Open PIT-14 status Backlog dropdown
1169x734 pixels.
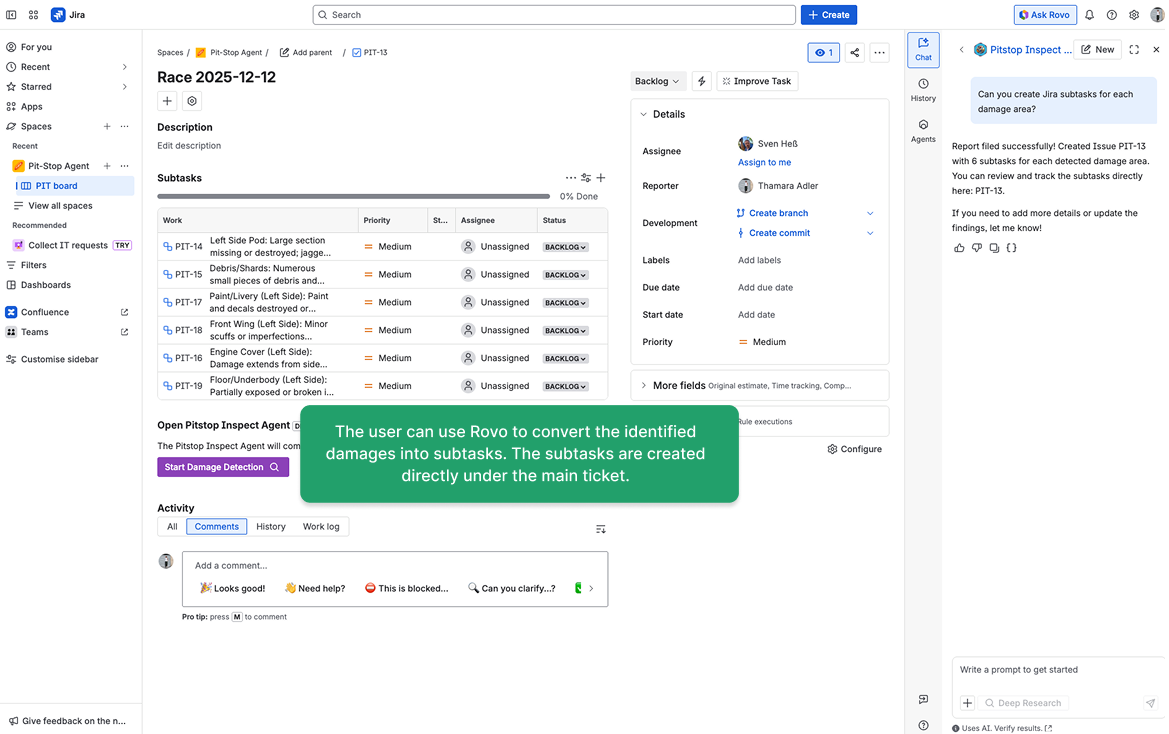coord(565,247)
